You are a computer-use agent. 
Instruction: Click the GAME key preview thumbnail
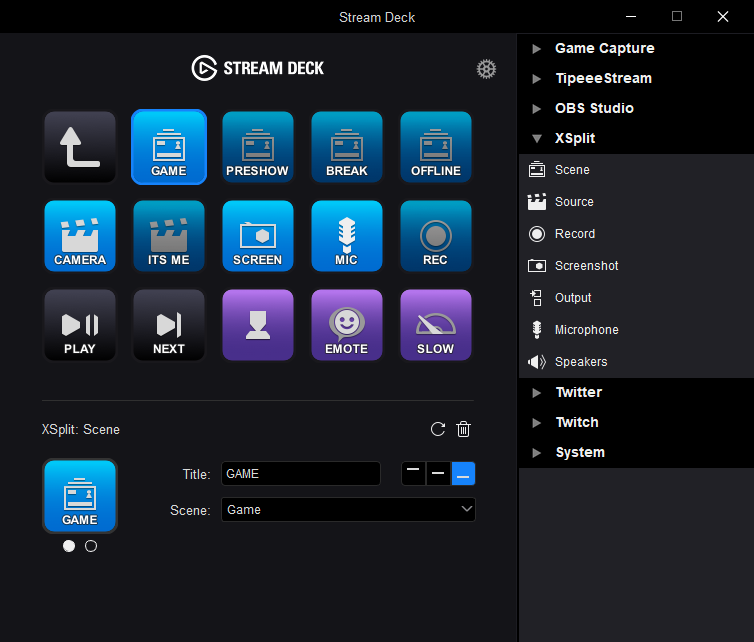(x=80, y=496)
